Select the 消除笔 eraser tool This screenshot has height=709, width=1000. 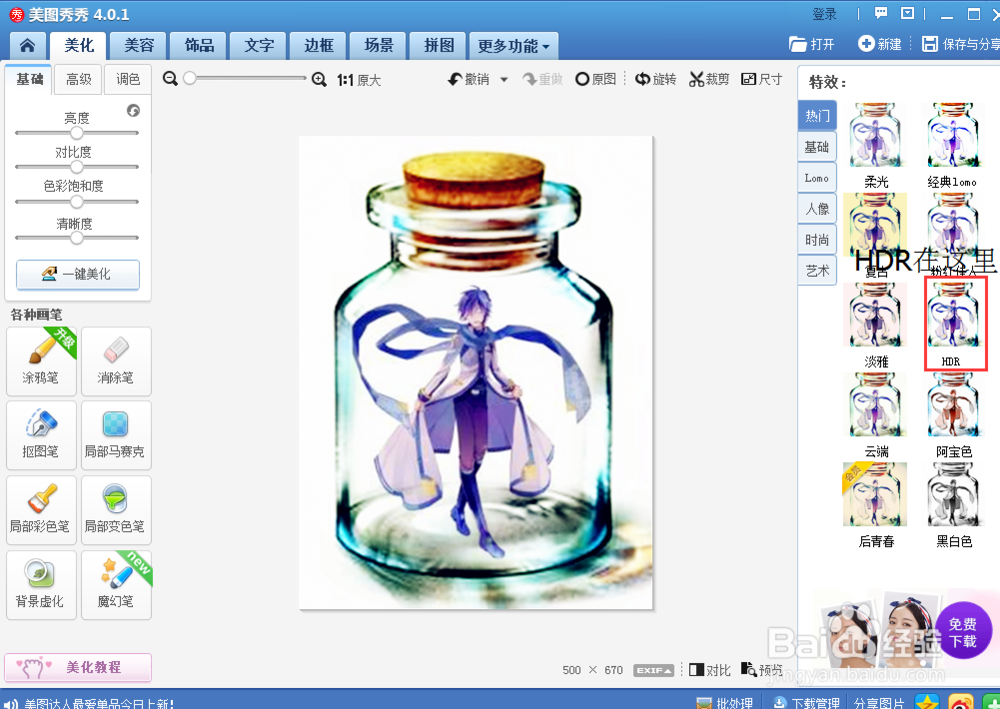(116, 362)
